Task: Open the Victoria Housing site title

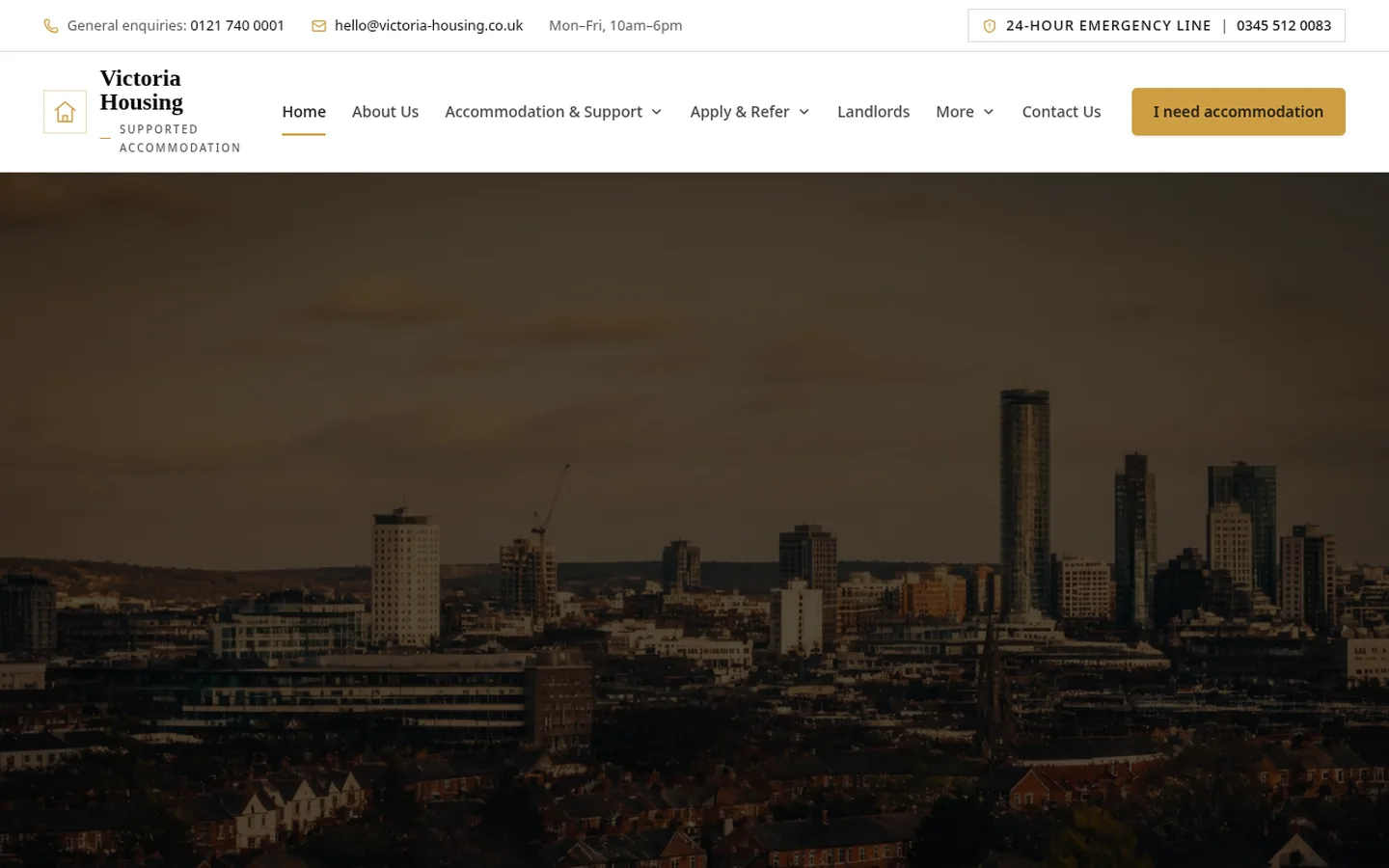Action: point(142,90)
